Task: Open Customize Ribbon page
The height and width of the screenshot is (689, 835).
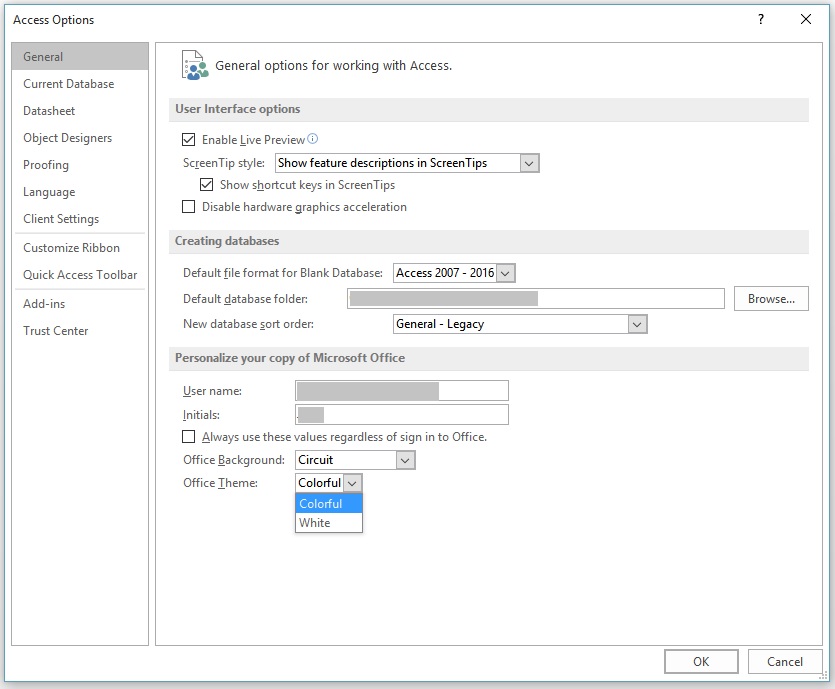Action: tap(80, 248)
